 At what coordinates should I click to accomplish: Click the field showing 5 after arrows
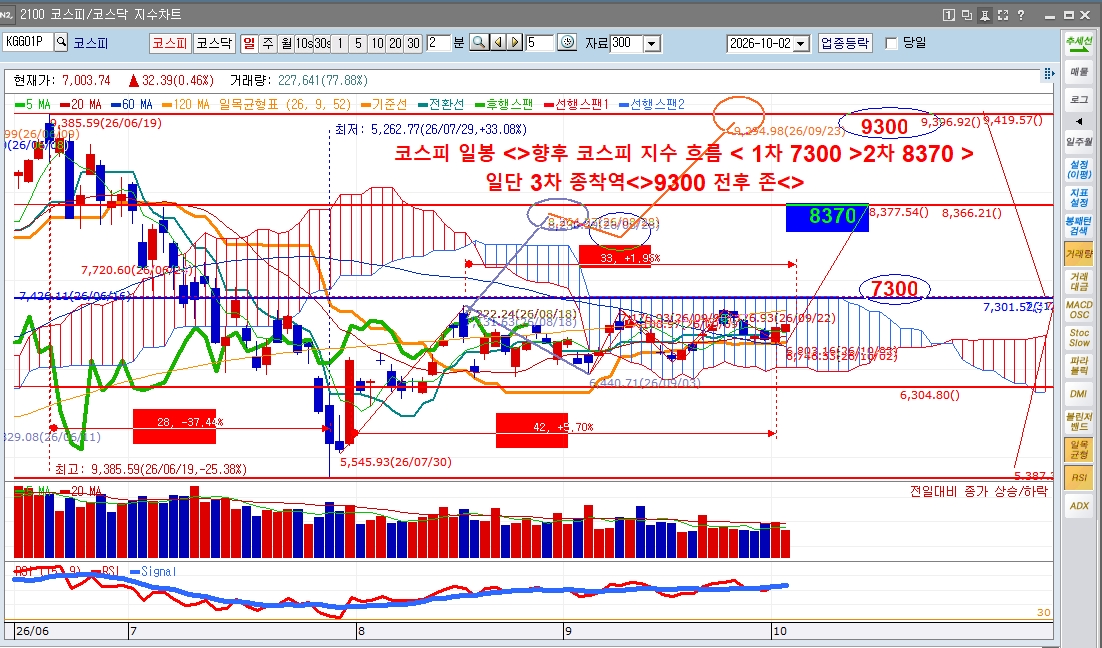(540, 43)
